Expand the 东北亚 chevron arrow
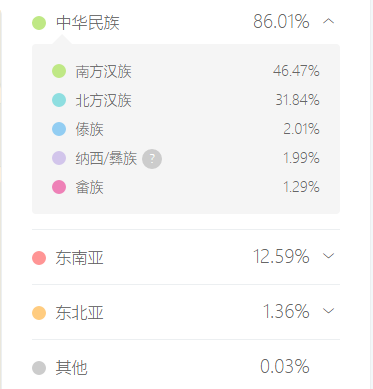 point(329,311)
